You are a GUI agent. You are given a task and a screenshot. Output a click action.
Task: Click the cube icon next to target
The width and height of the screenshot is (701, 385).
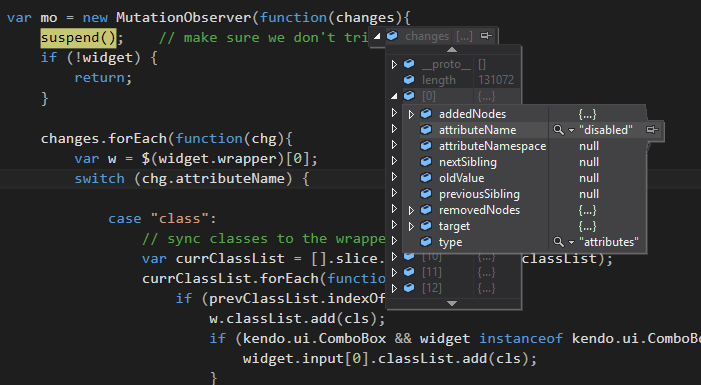point(427,226)
